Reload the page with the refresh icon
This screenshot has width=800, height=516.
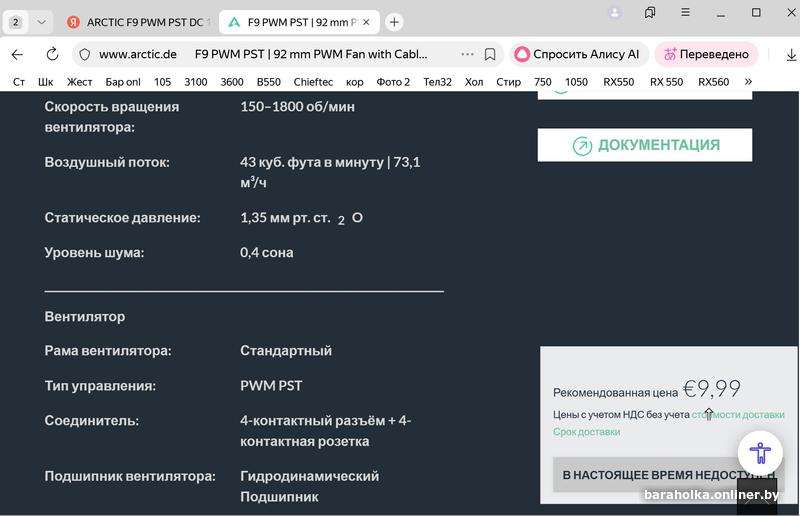tap(52, 54)
